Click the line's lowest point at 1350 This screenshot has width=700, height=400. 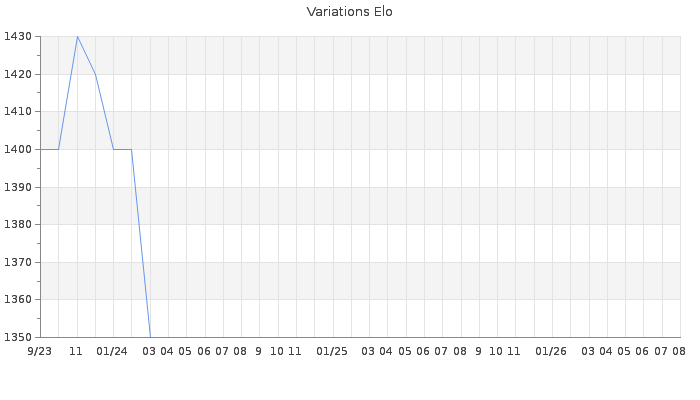coord(150,337)
